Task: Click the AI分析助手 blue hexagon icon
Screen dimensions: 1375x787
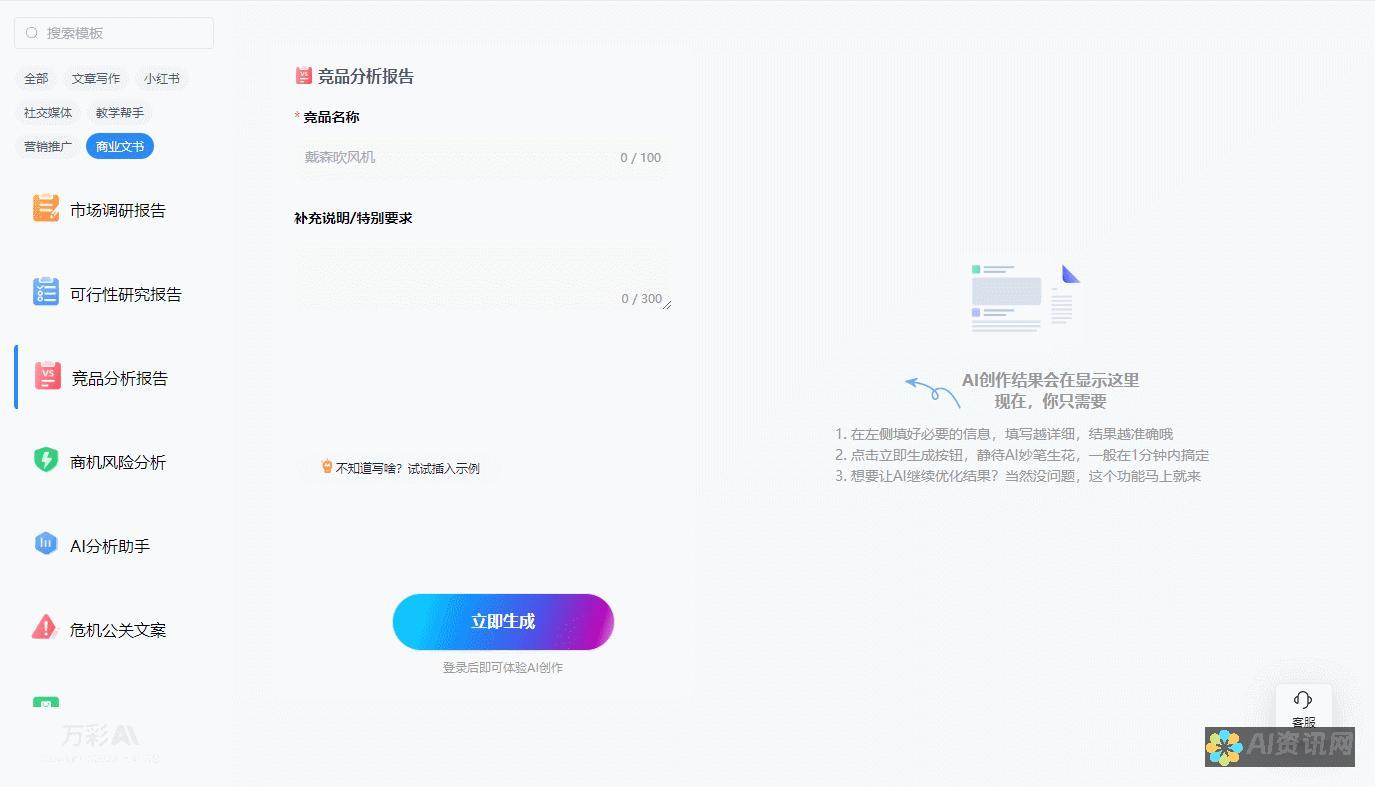Action: tap(46, 544)
